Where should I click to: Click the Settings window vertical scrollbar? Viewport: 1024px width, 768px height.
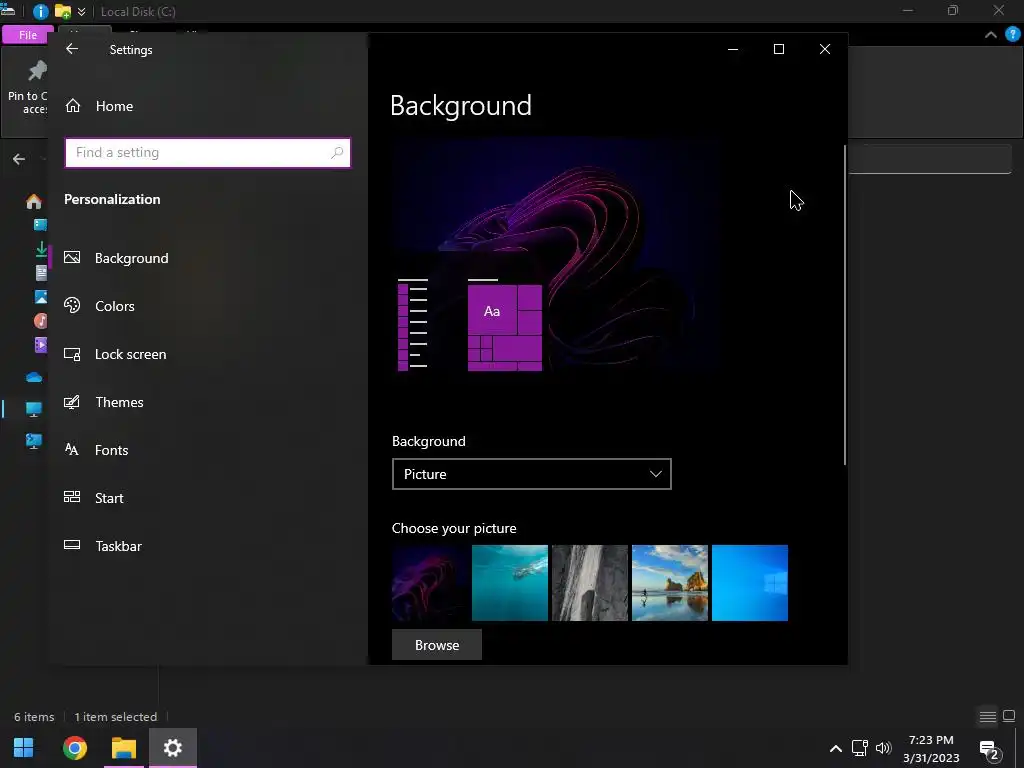(x=845, y=304)
